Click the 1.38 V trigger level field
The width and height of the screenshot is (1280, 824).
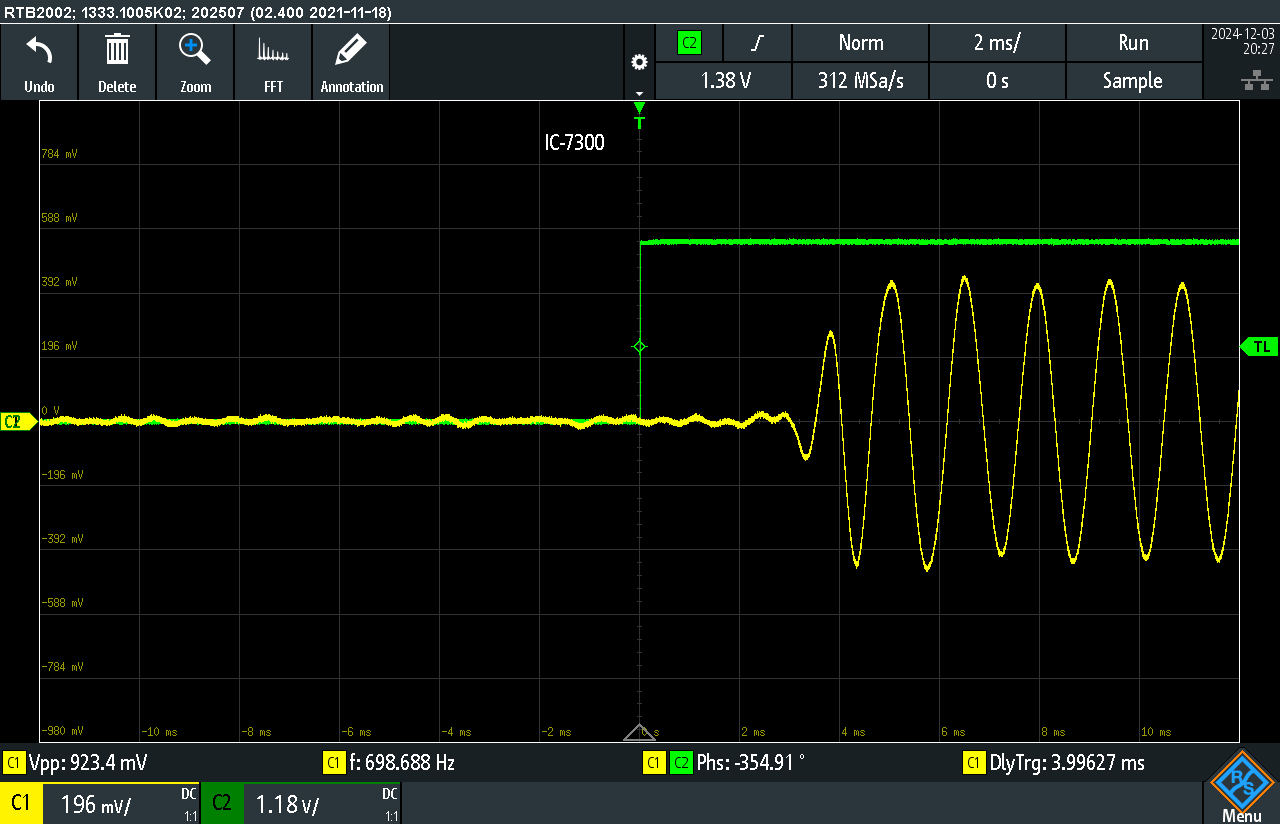point(723,81)
